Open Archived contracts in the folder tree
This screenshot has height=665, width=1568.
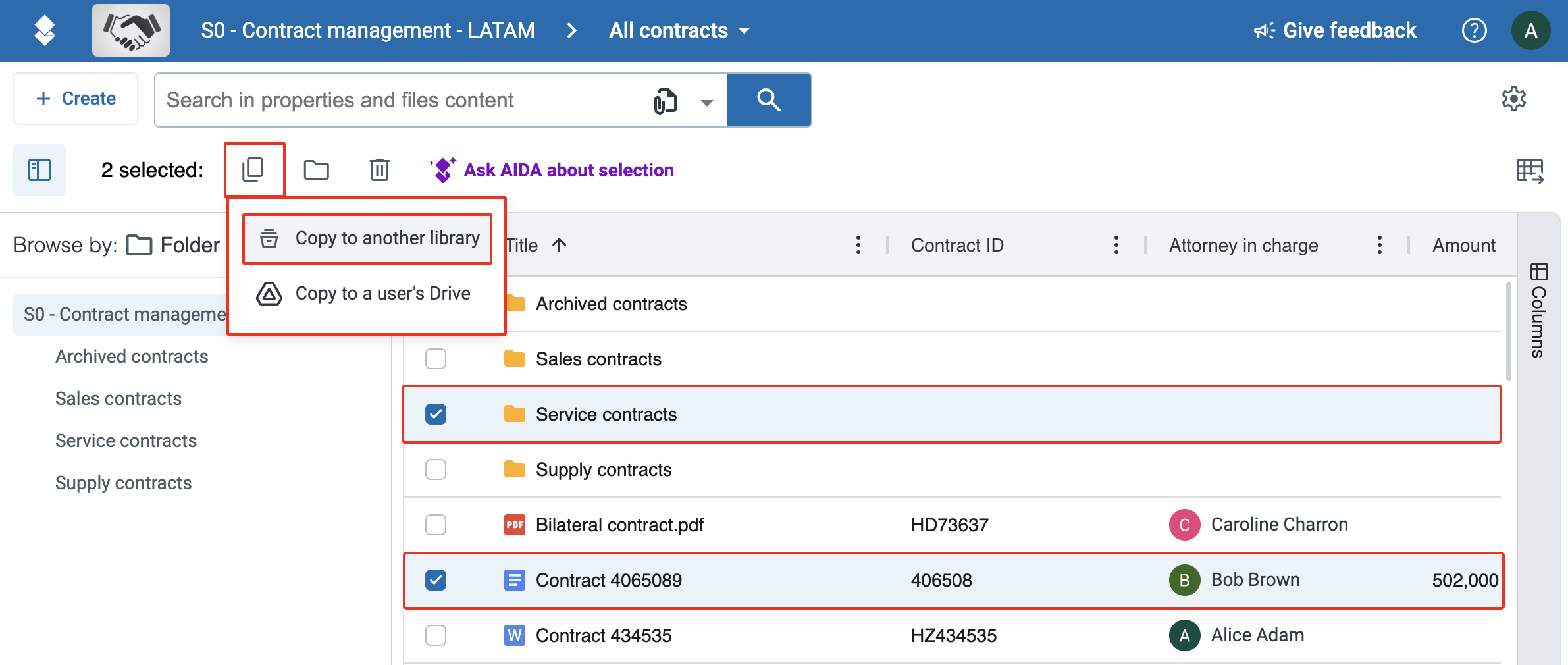tap(132, 356)
